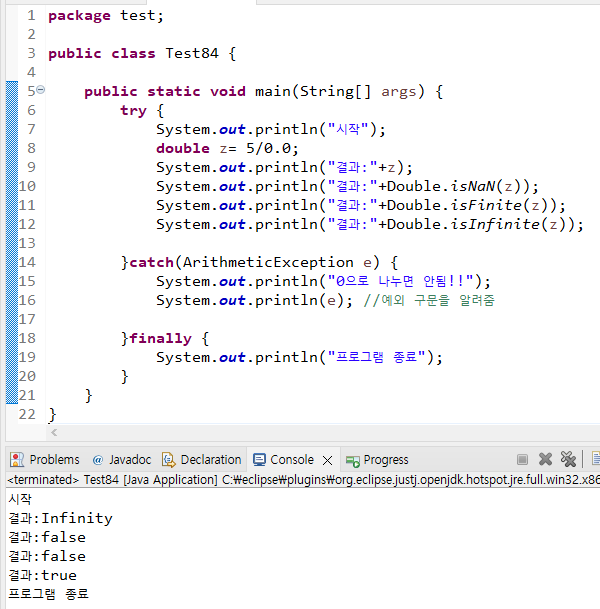Click the Terminate stop icon
This screenshot has height=609, width=600.
coord(522,459)
